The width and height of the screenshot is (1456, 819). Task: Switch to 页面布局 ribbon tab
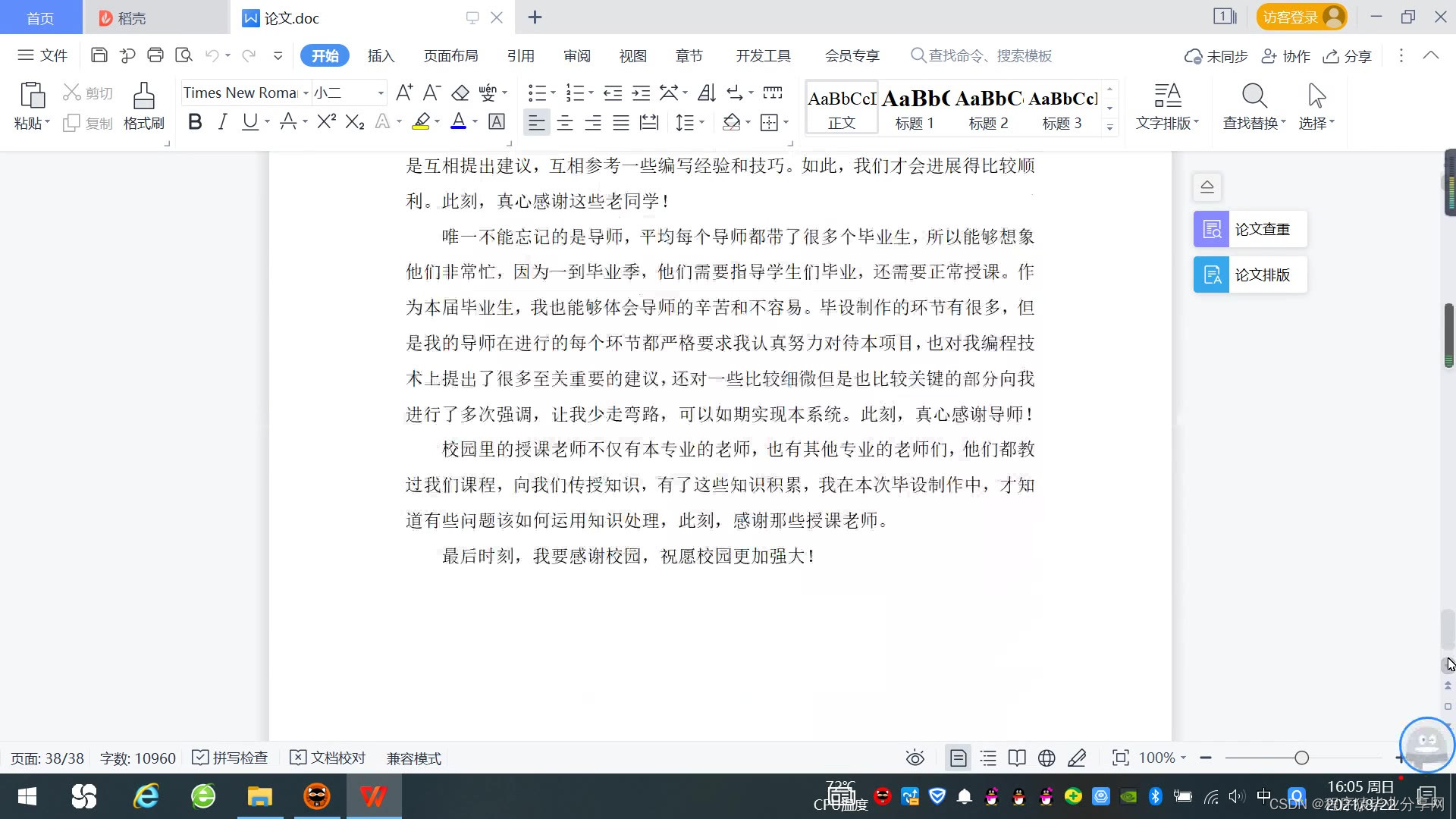[450, 56]
